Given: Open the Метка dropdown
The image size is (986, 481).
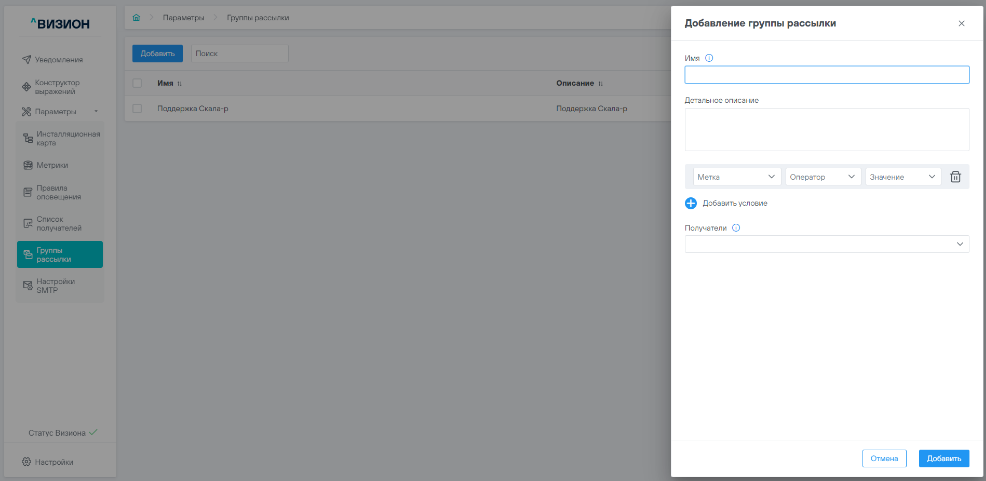Looking at the screenshot, I should click(737, 177).
